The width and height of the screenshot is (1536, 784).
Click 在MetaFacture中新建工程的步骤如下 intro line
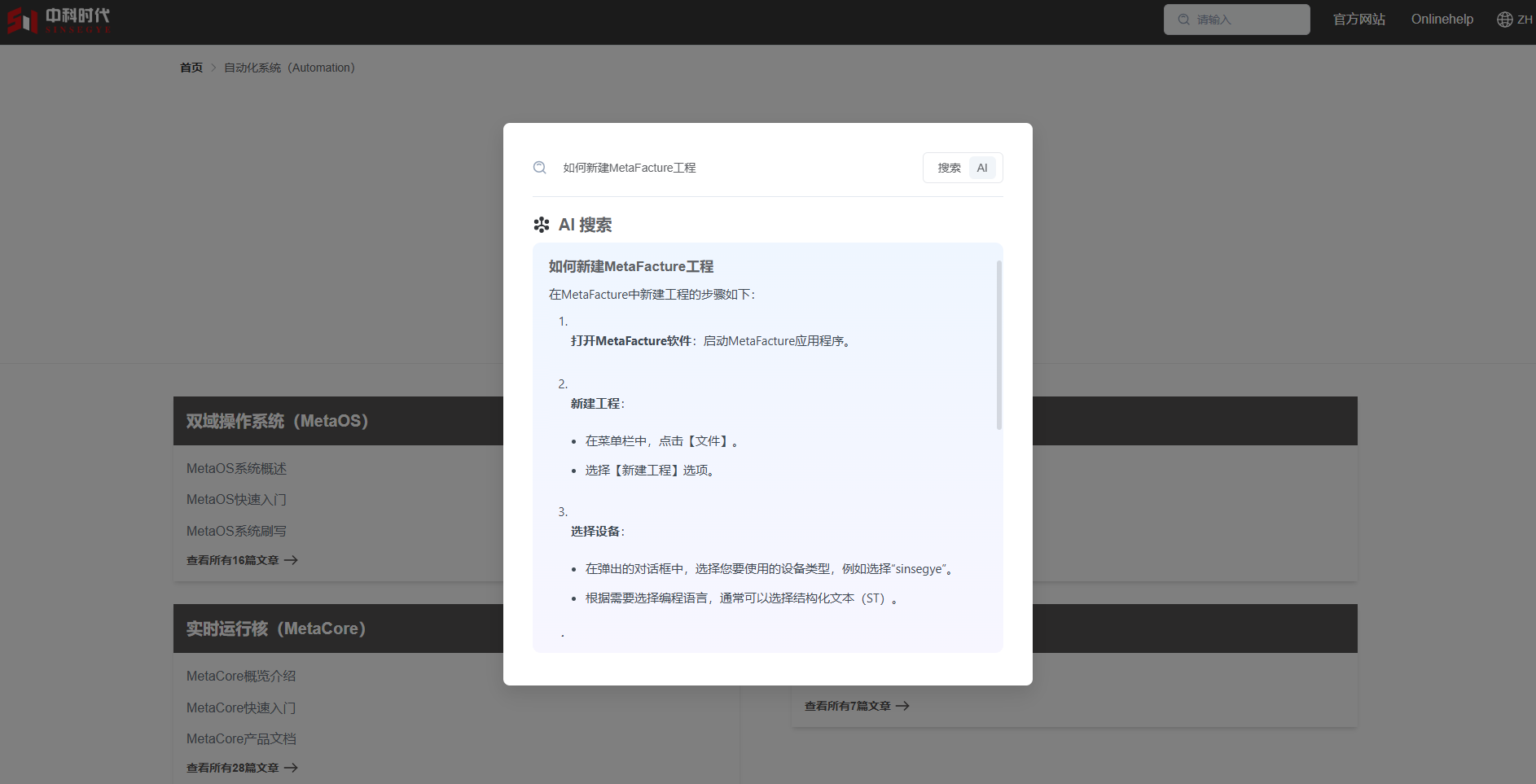click(652, 295)
